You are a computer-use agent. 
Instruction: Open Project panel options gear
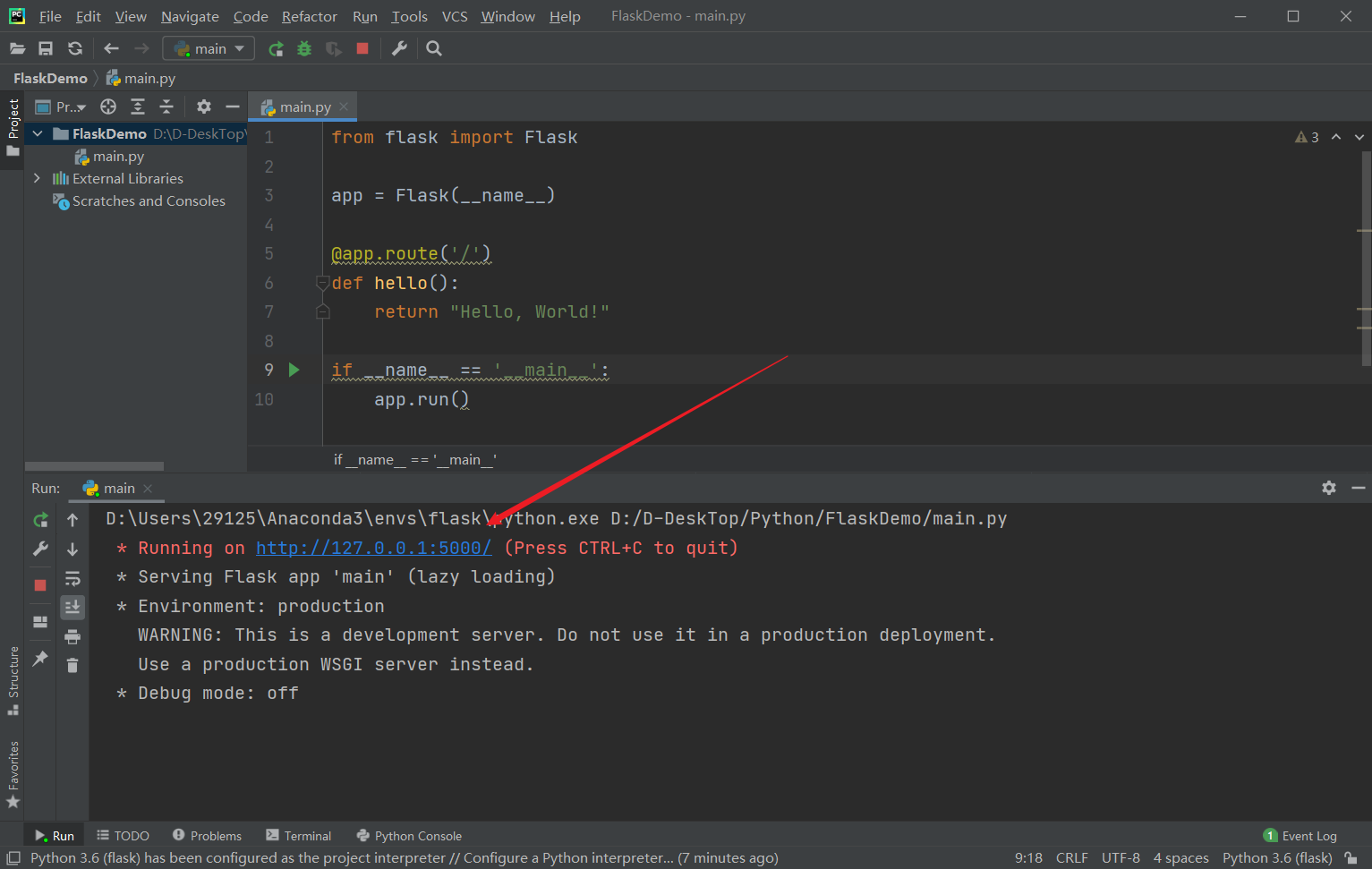coord(204,106)
